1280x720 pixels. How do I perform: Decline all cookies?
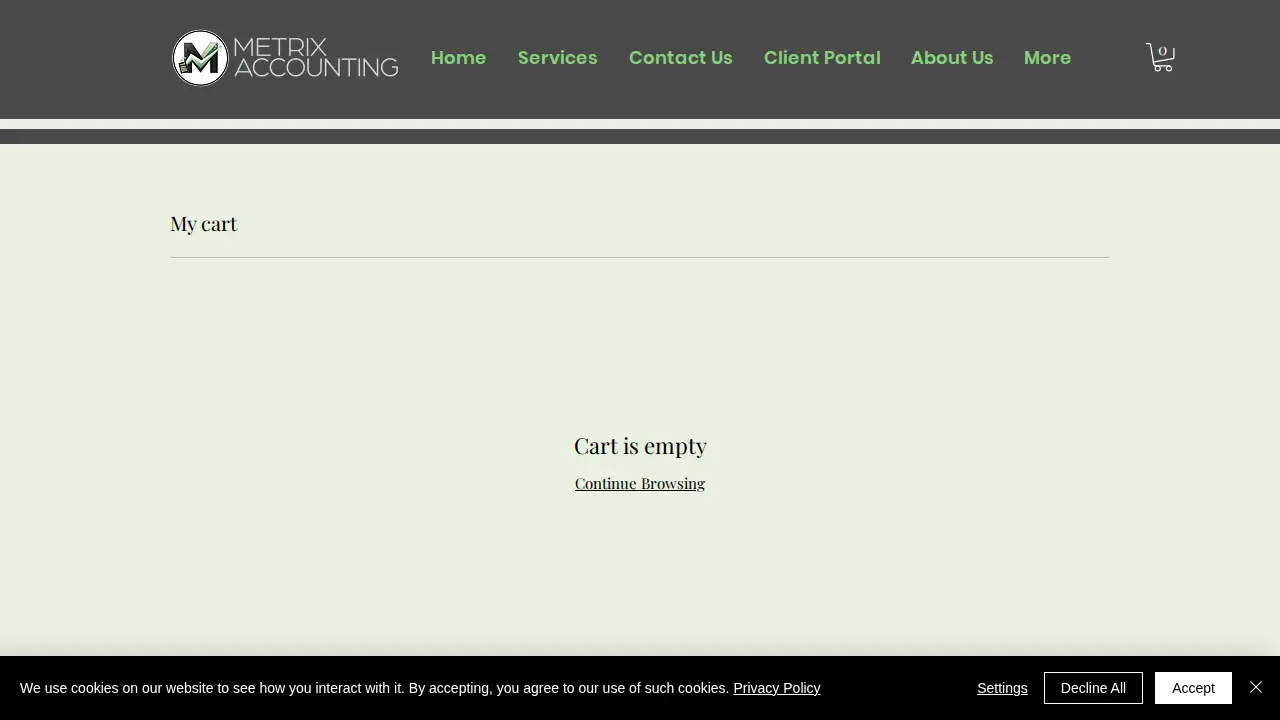point(1093,688)
